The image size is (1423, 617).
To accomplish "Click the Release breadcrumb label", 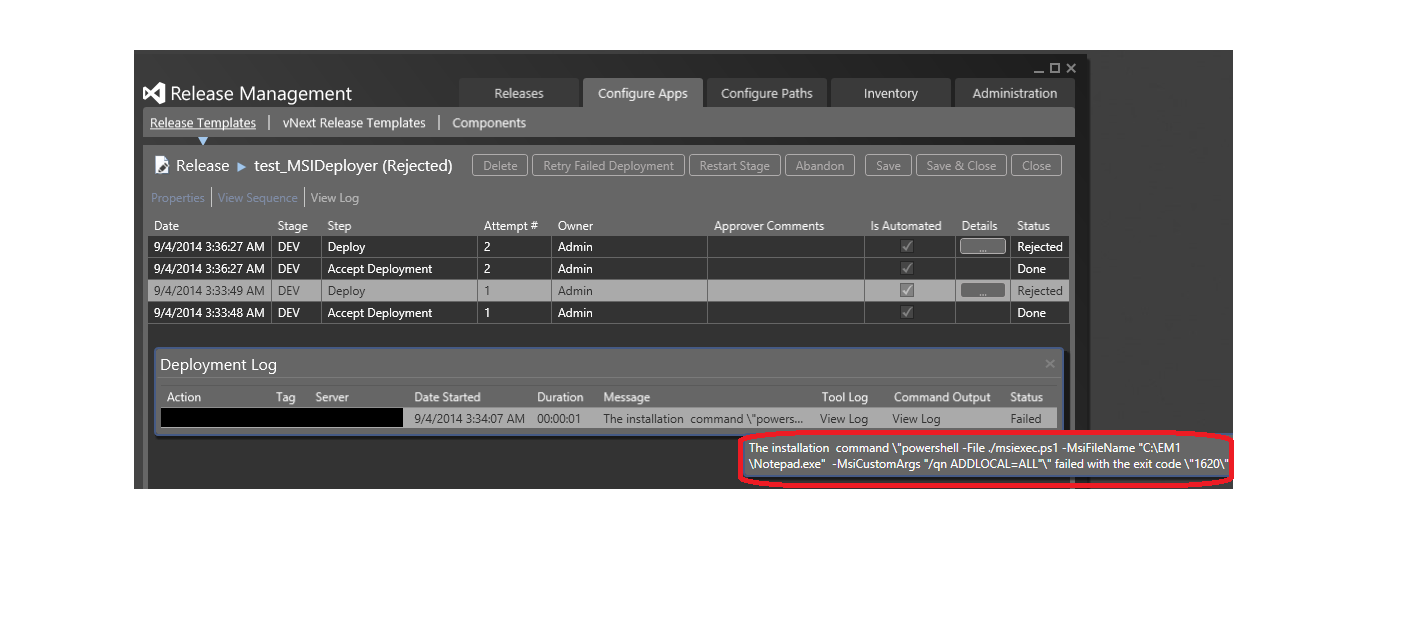I will [203, 166].
